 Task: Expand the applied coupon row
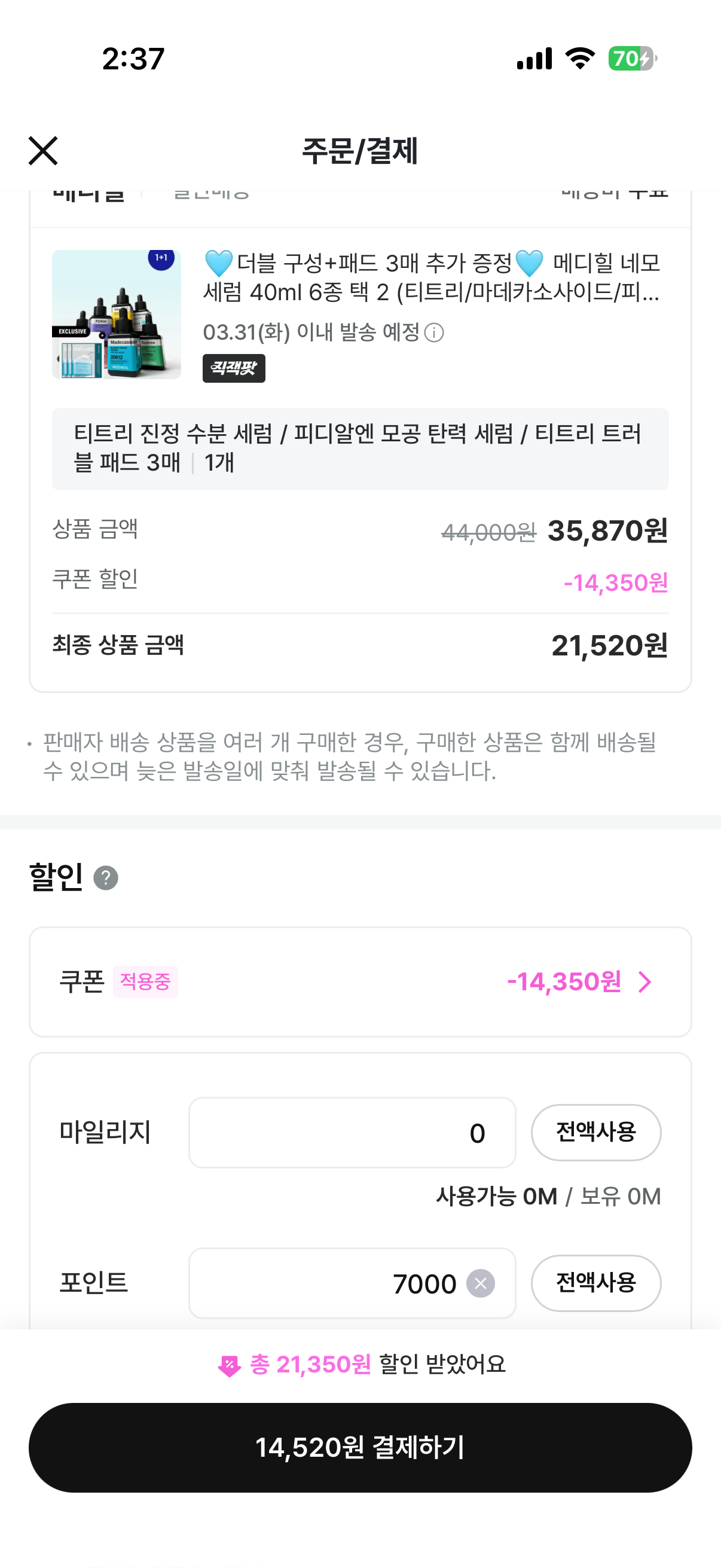click(x=360, y=981)
